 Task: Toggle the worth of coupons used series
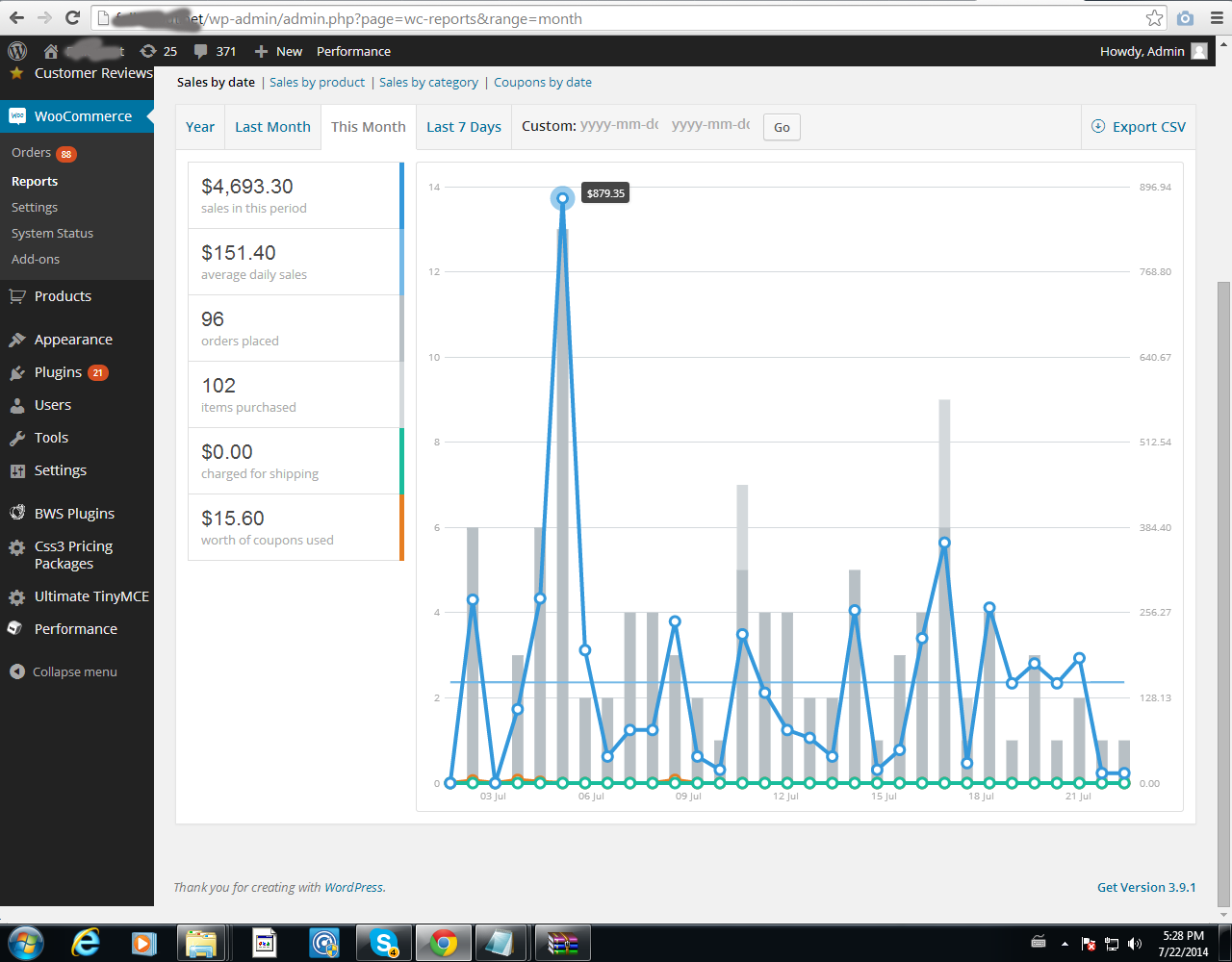[x=295, y=527]
